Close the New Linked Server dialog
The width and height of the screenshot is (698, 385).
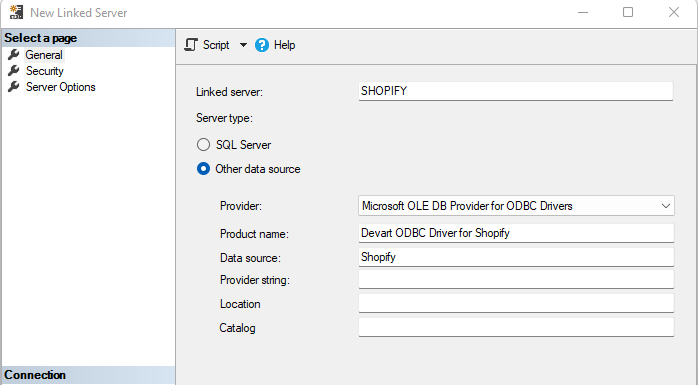pyautogui.click(x=674, y=12)
